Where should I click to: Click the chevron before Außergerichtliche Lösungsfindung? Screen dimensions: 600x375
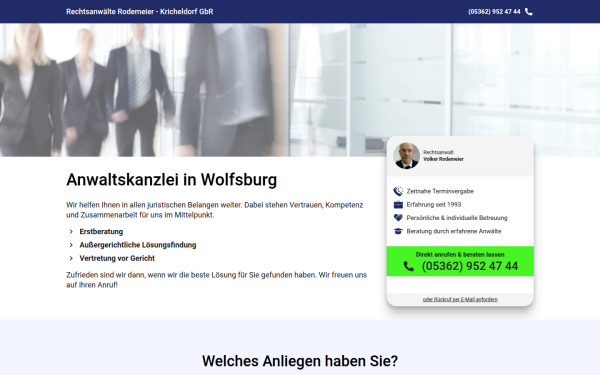pos(71,245)
